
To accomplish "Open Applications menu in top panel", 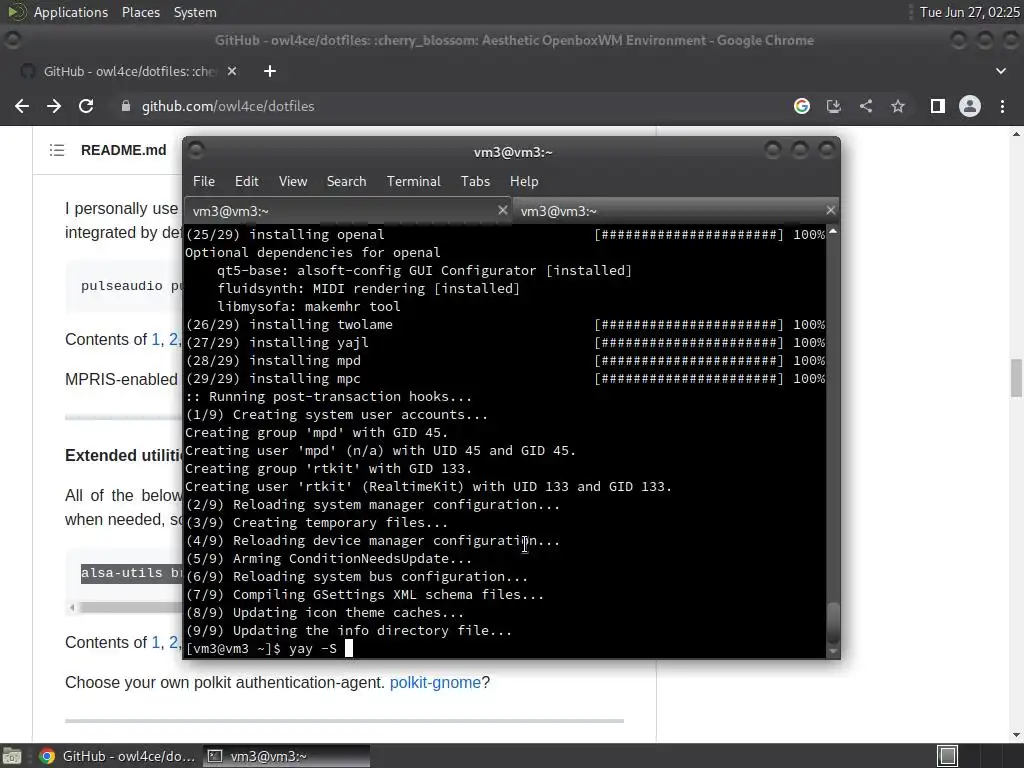I will (71, 12).
